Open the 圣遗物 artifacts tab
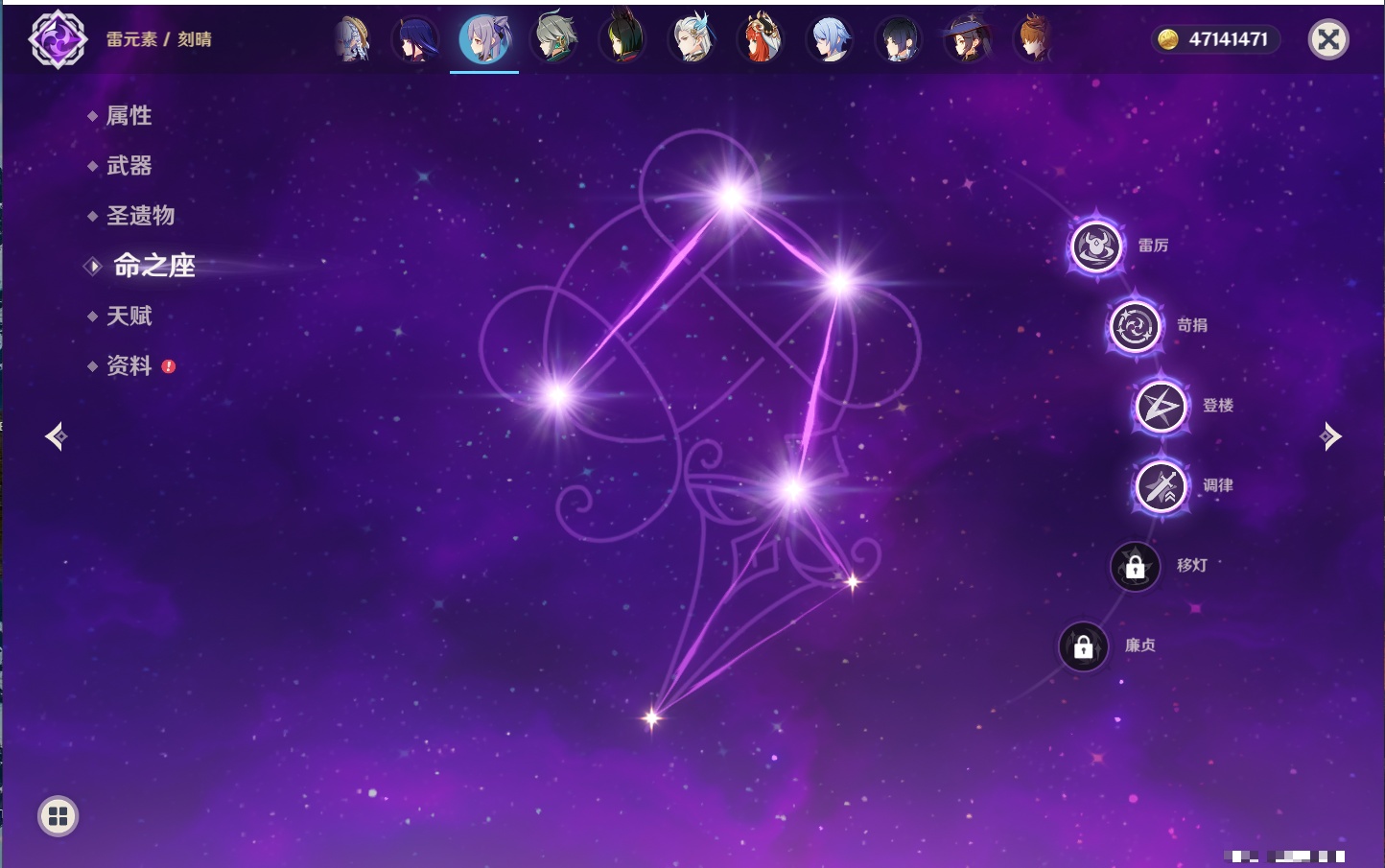The width and height of the screenshot is (1385, 868). tap(140, 216)
